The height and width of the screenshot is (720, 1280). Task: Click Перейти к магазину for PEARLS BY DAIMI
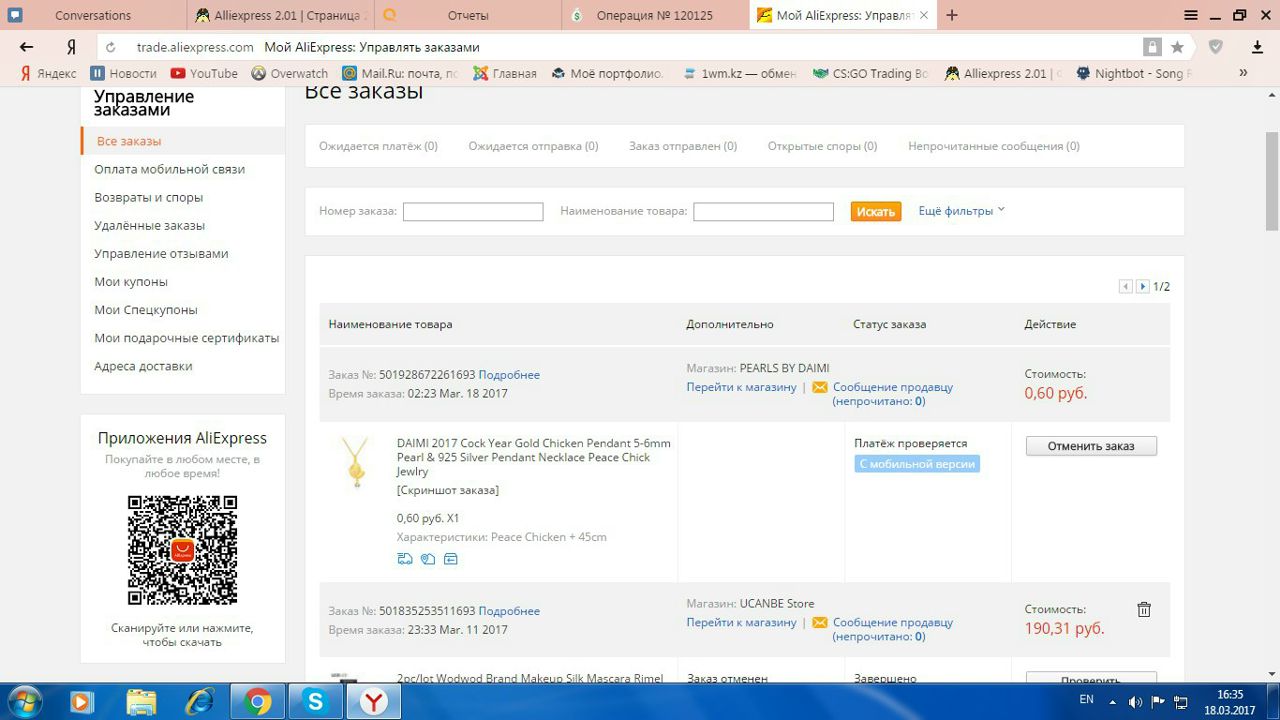click(741, 387)
